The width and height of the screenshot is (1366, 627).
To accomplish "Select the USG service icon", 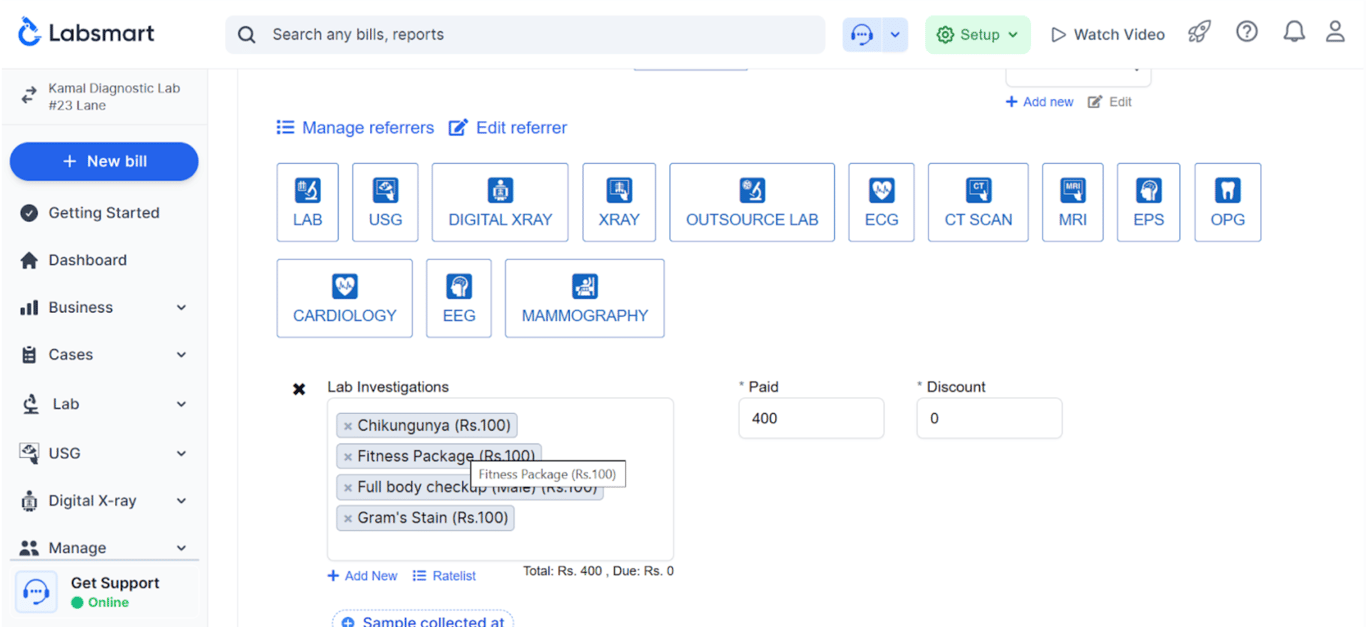I will (385, 202).
